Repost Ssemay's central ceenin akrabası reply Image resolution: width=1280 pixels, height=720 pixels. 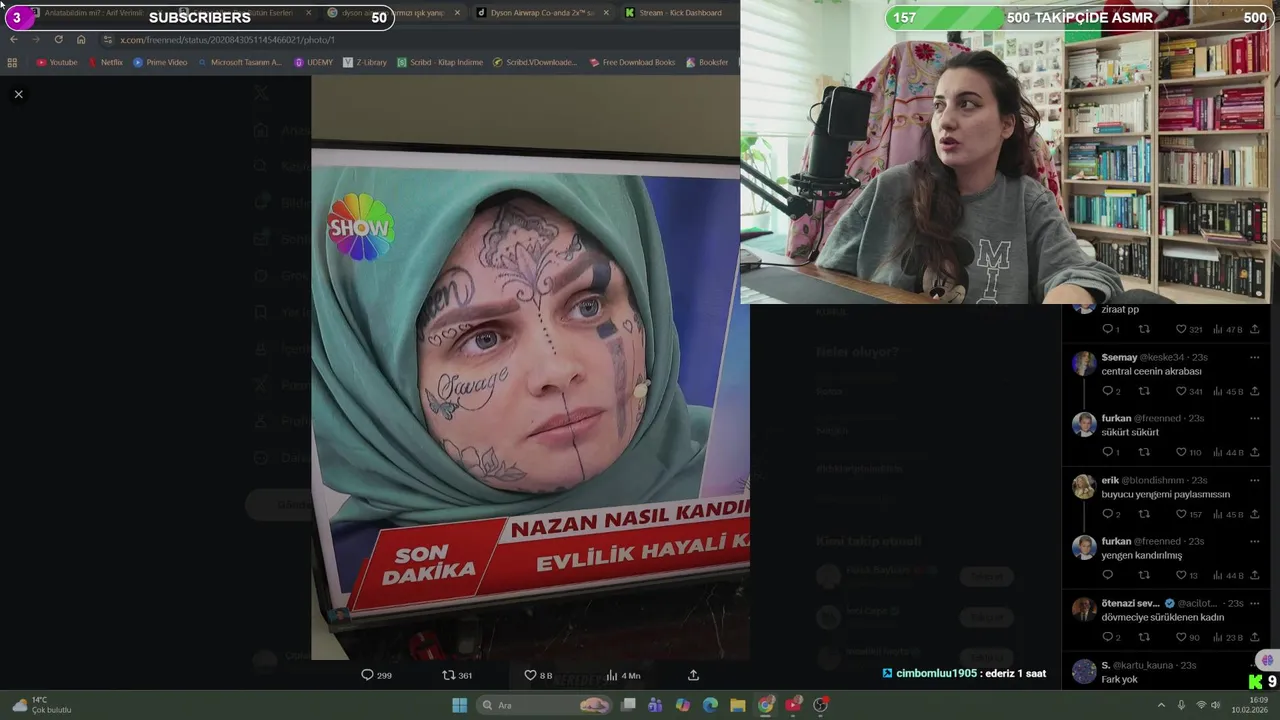tap(1144, 391)
